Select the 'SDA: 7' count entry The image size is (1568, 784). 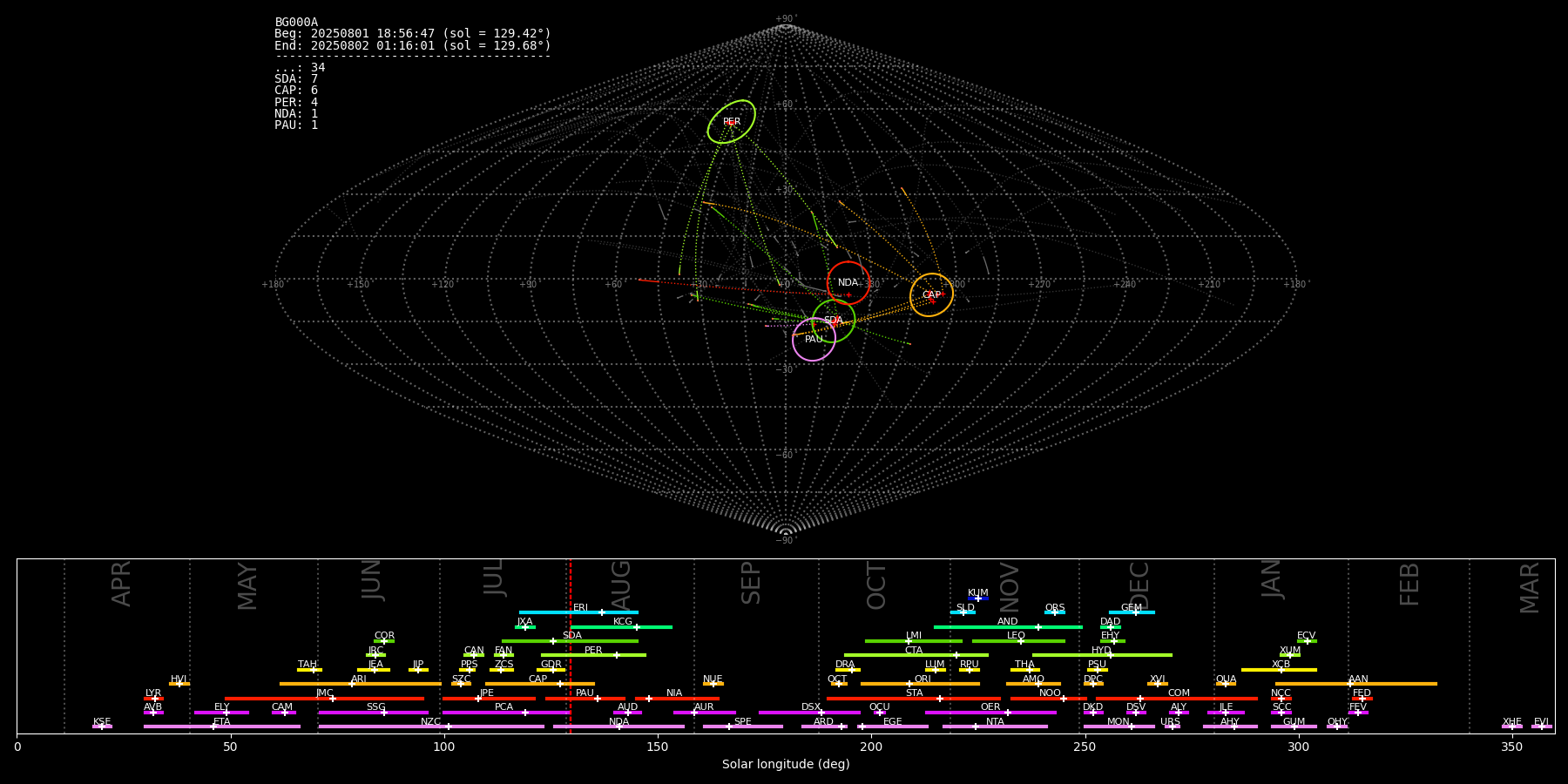coord(296,79)
